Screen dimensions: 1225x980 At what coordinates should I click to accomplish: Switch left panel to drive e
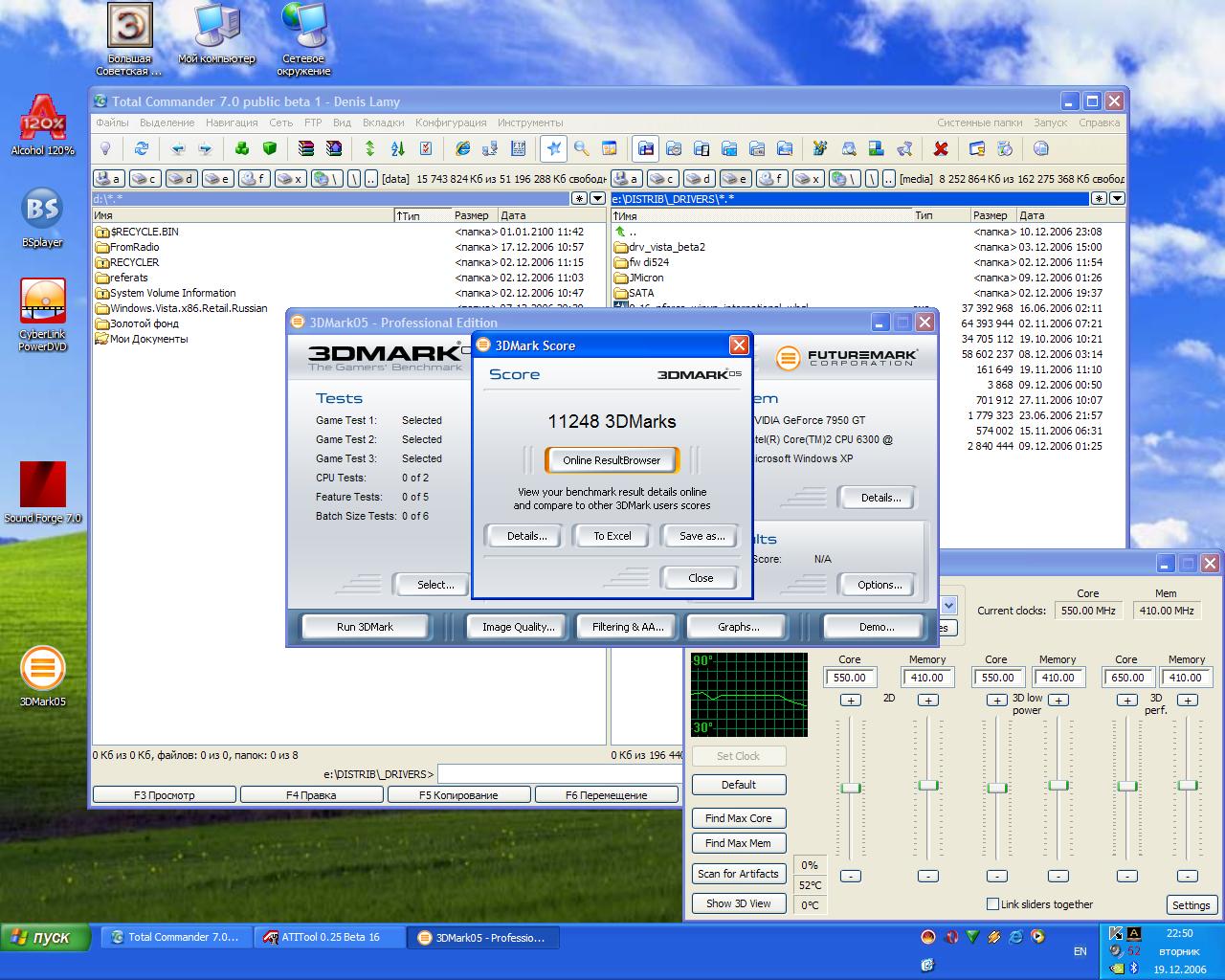(217, 178)
